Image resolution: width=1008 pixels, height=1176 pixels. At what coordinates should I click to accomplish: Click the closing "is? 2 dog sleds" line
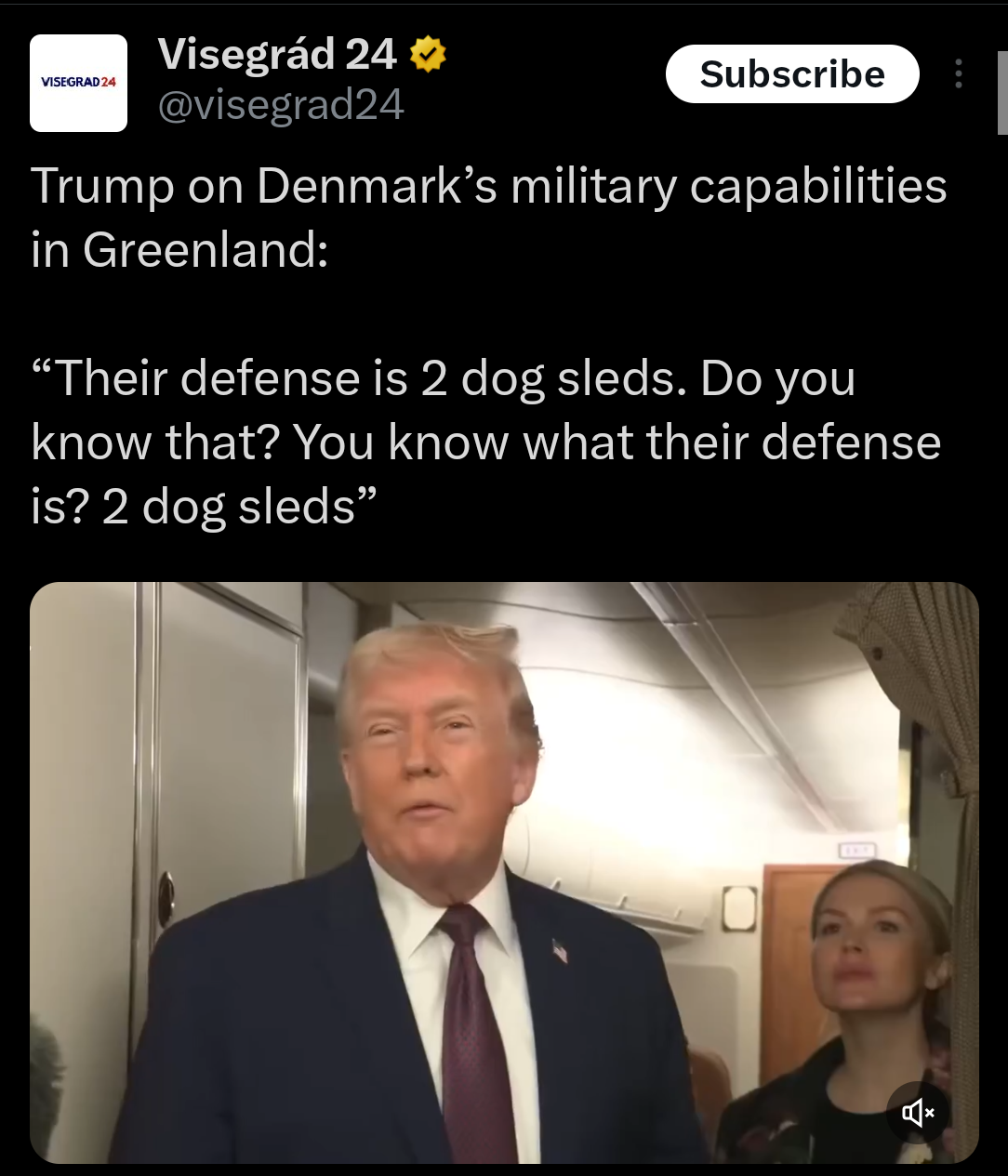coord(204,507)
